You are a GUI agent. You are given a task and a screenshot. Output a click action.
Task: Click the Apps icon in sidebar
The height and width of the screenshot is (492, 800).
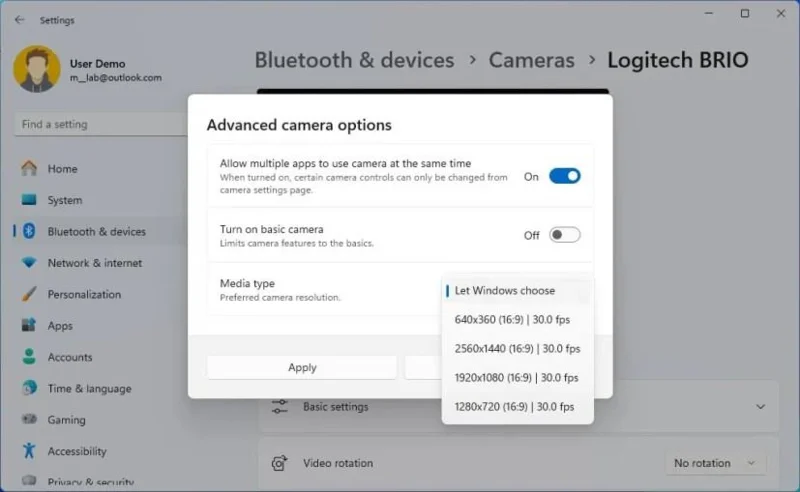coord(29,325)
